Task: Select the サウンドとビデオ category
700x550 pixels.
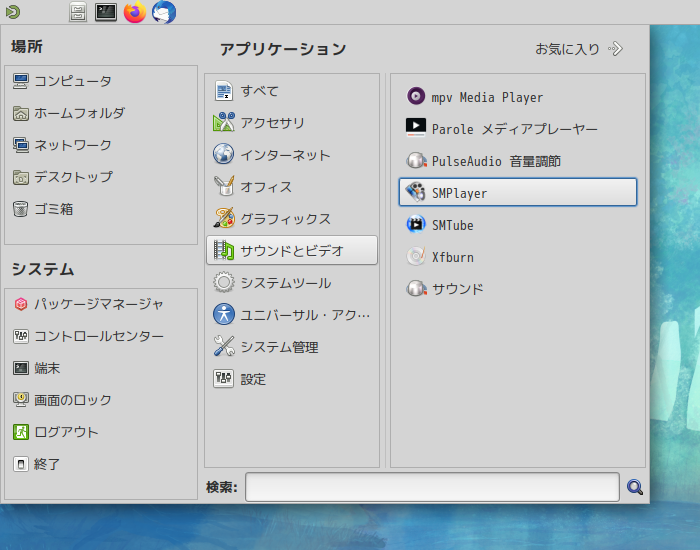Action: pyautogui.click(x=292, y=250)
